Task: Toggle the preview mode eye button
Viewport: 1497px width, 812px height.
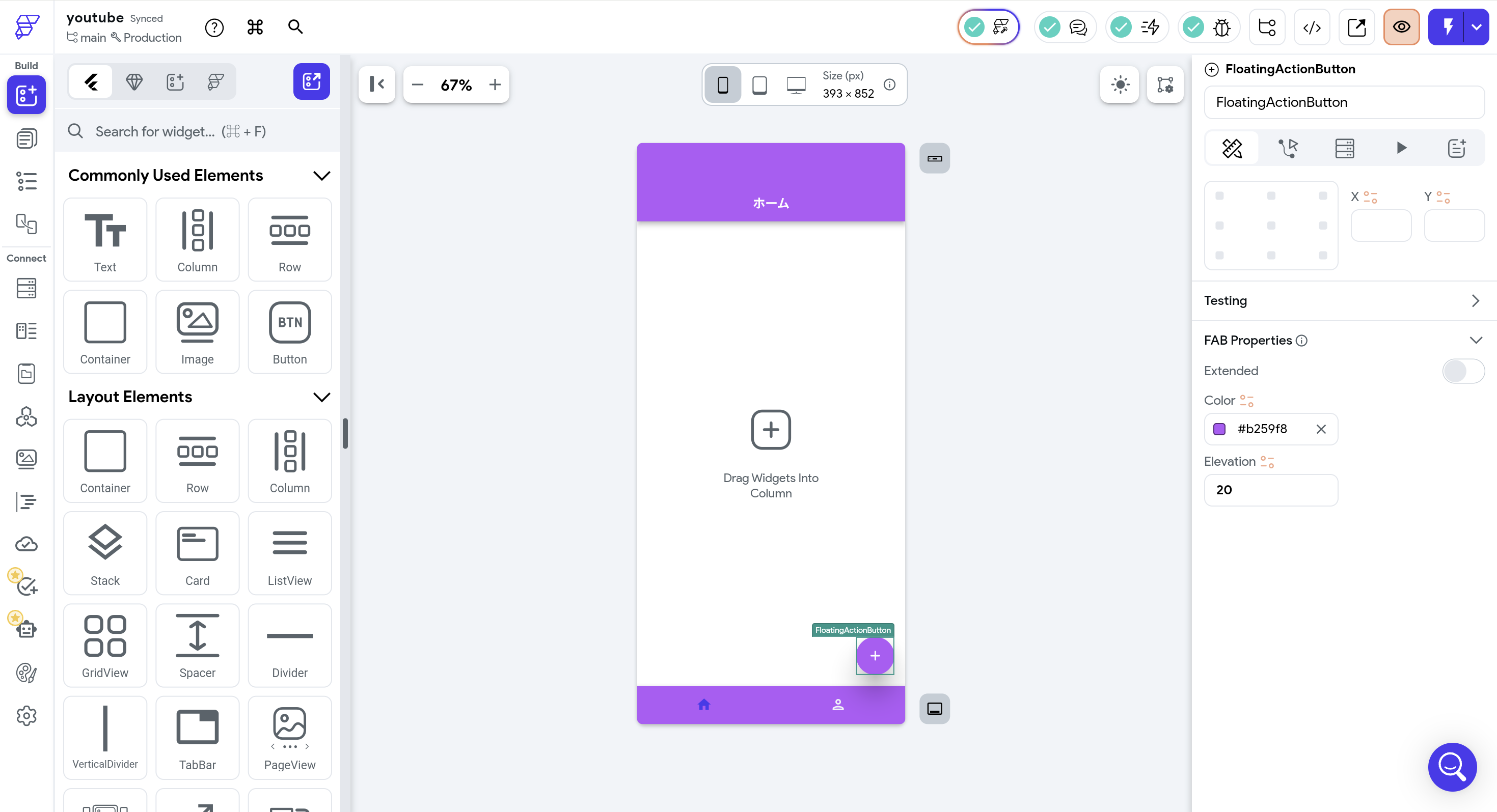Action: 1401,27
